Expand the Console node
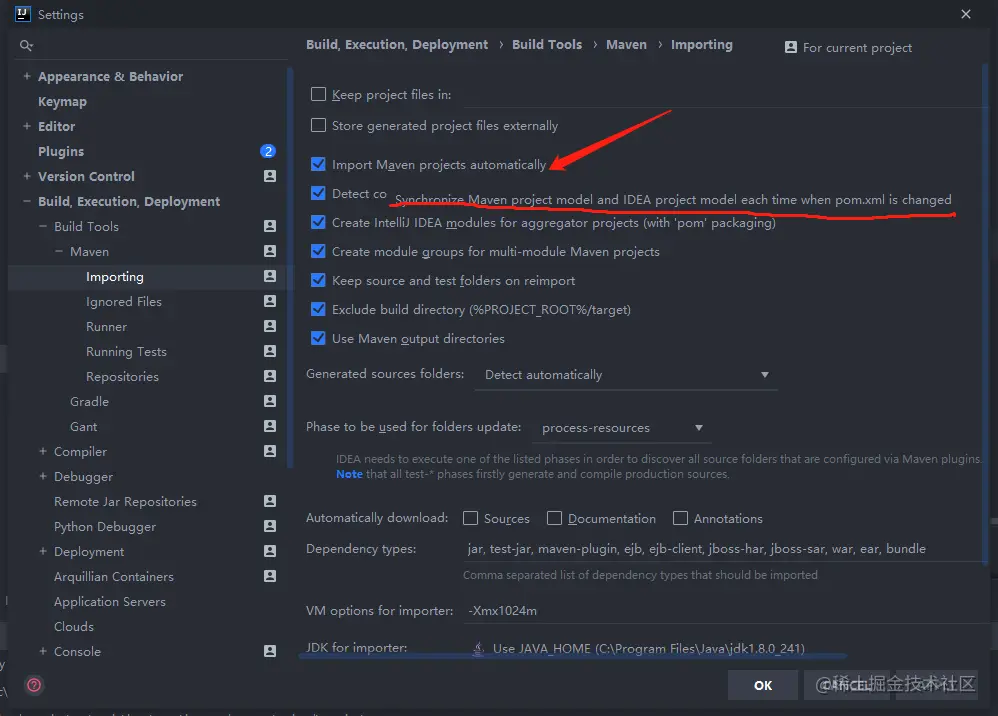 coord(43,651)
